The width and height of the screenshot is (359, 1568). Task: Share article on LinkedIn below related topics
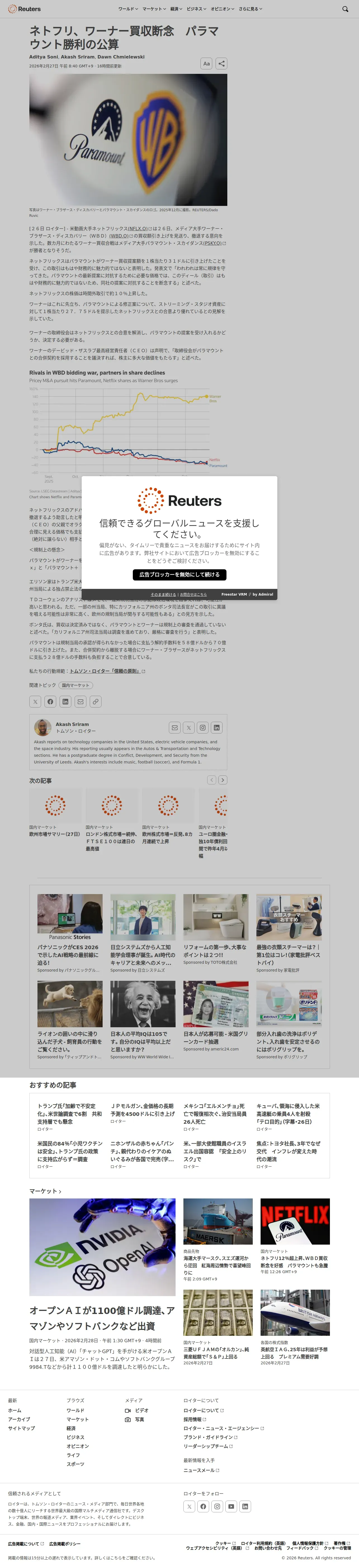[65, 701]
